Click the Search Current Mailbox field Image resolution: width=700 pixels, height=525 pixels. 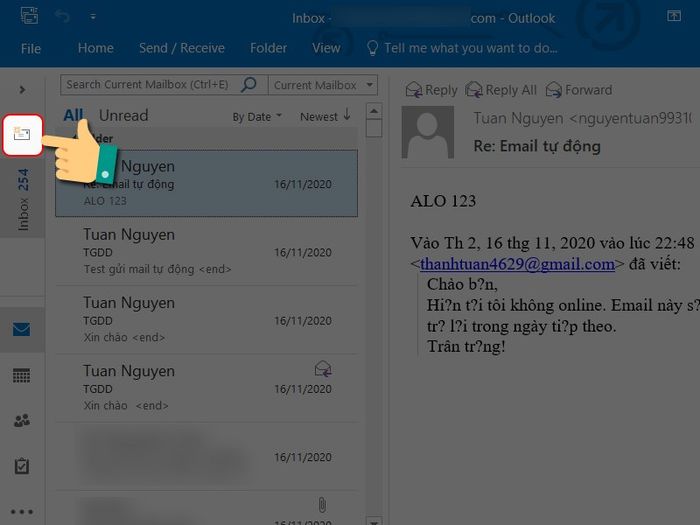pos(150,85)
